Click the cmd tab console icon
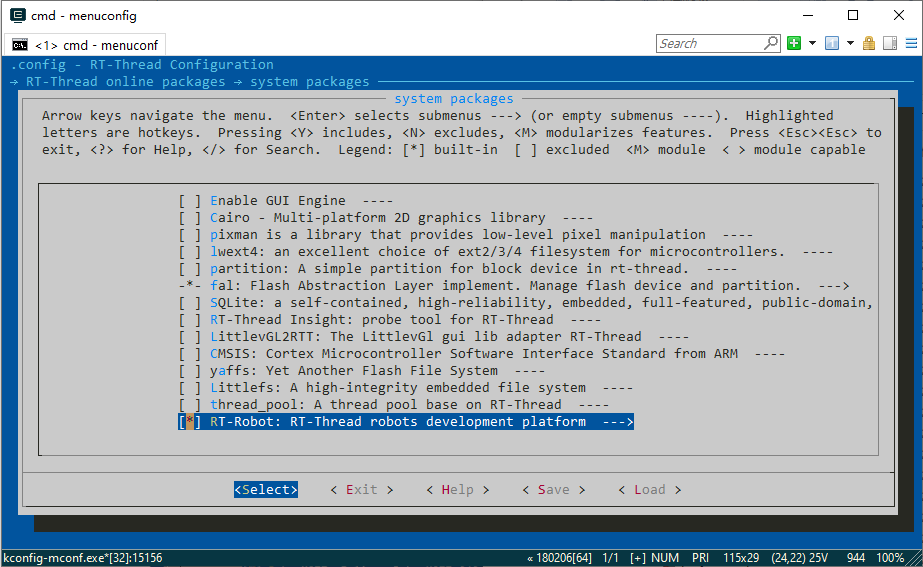This screenshot has height=567, width=923. [20, 45]
